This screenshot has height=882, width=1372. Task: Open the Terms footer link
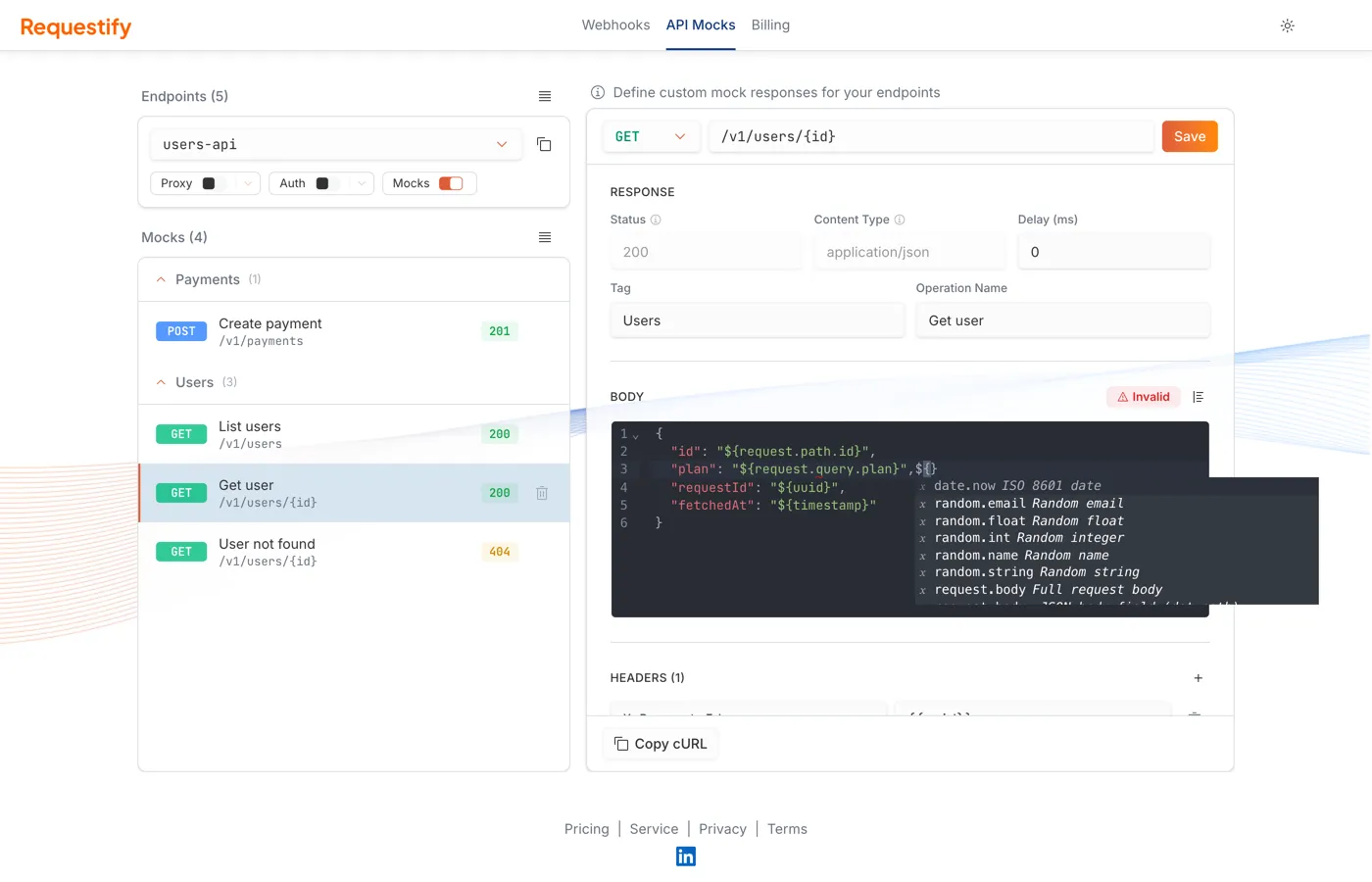[x=787, y=829]
